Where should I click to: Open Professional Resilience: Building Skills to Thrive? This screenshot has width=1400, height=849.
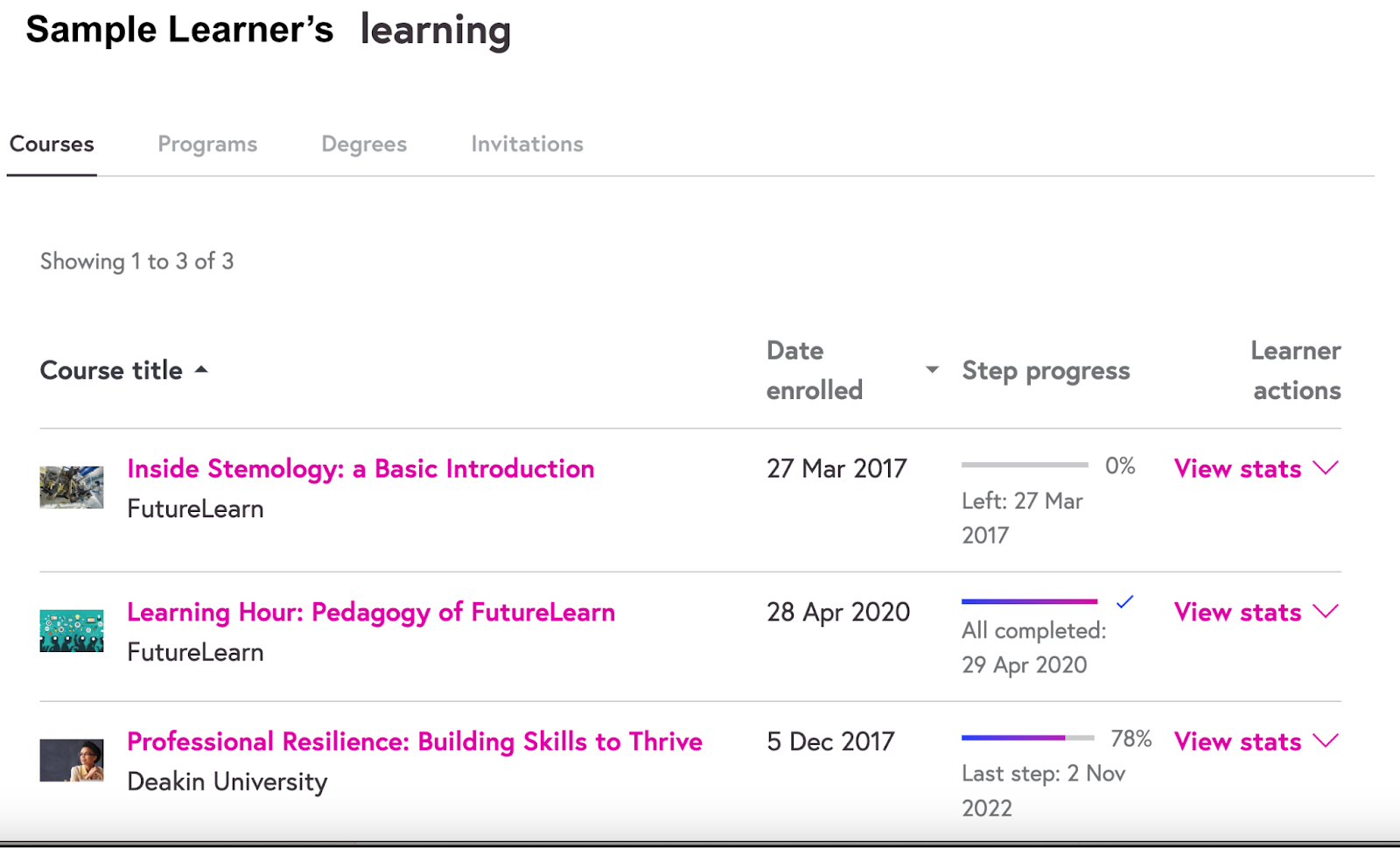(414, 741)
